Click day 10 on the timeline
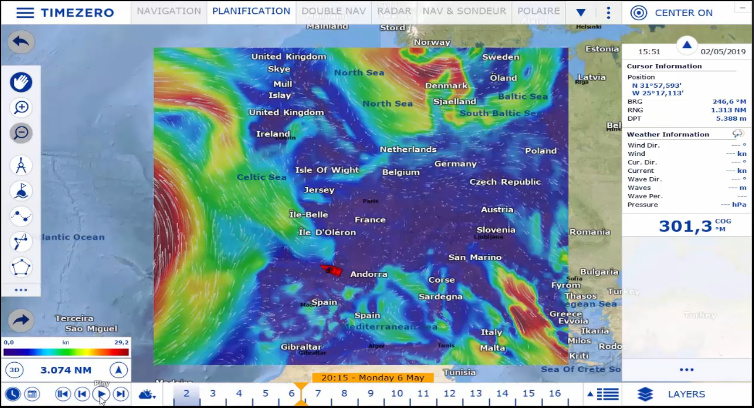This screenshot has width=754, height=408. click(397, 394)
